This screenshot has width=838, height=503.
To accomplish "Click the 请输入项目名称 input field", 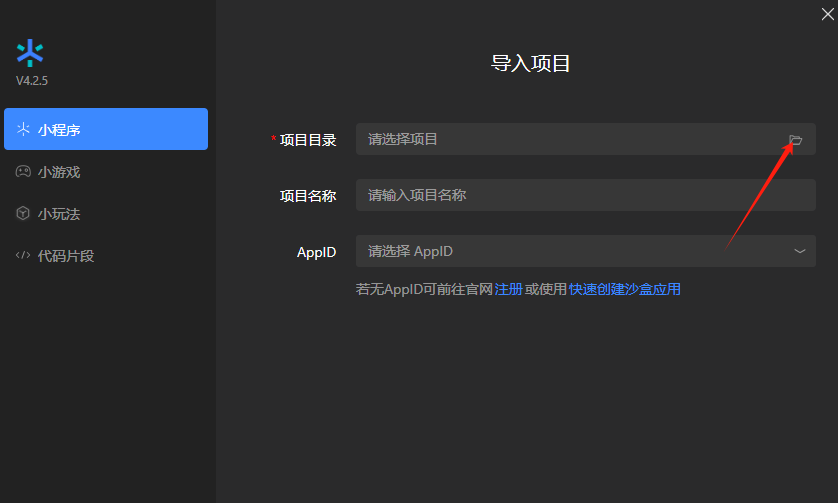I will point(585,195).
